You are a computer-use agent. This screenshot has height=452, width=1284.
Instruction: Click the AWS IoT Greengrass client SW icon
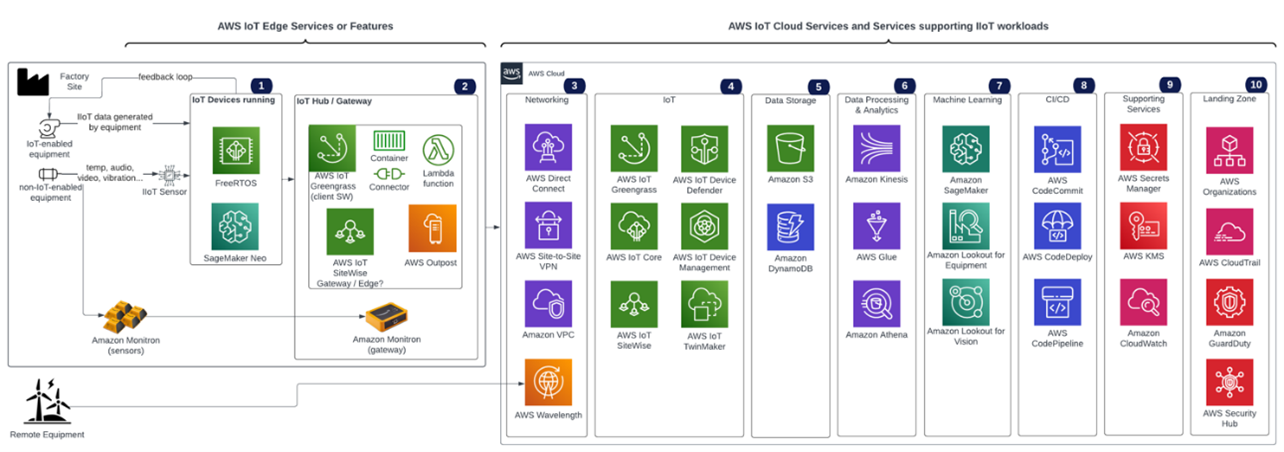(332, 148)
